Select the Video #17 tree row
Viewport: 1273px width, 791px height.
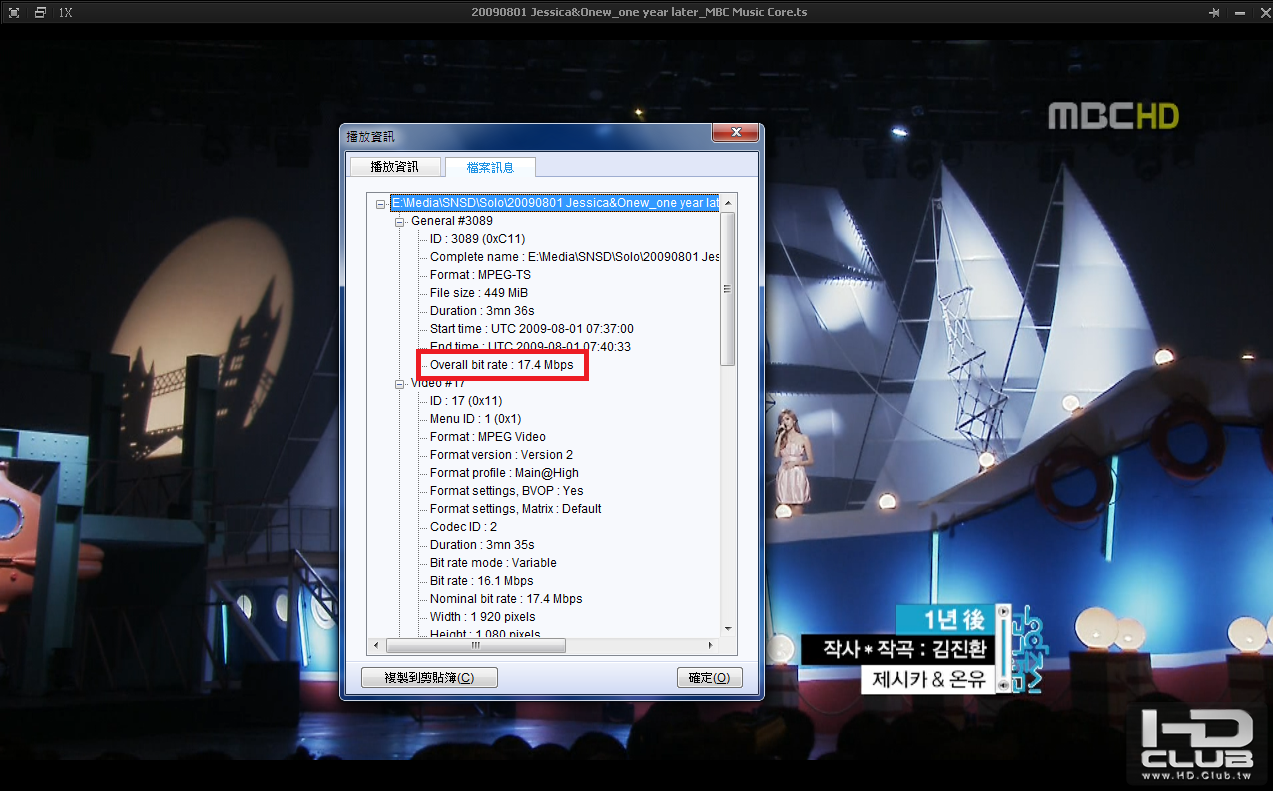click(x=438, y=383)
